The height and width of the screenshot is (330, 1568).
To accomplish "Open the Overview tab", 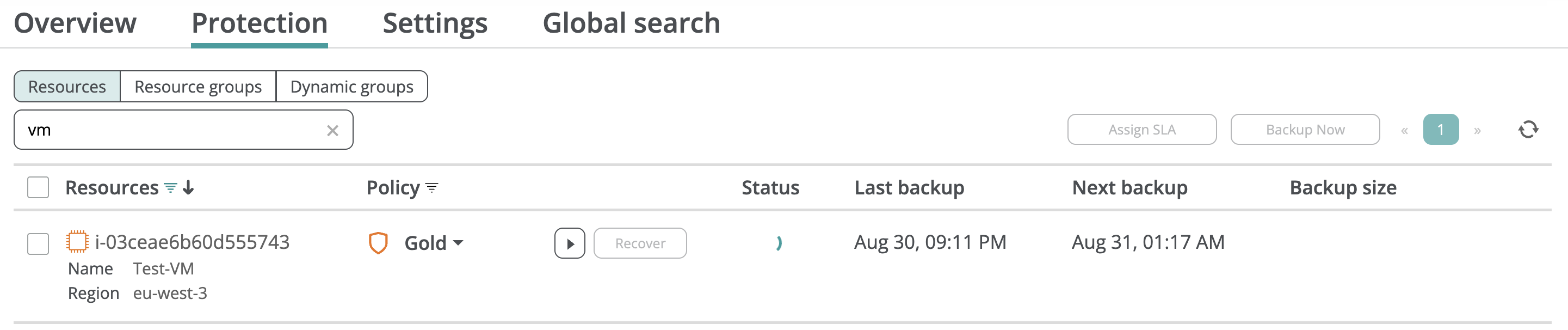I will 76,23.
